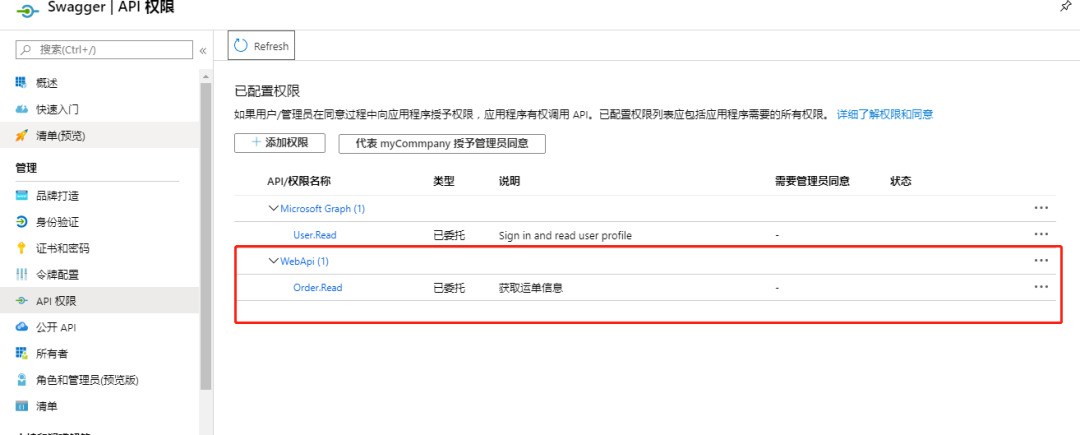
Task: Collapse the Microsoft Graph permission group
Action: [273, 208]
